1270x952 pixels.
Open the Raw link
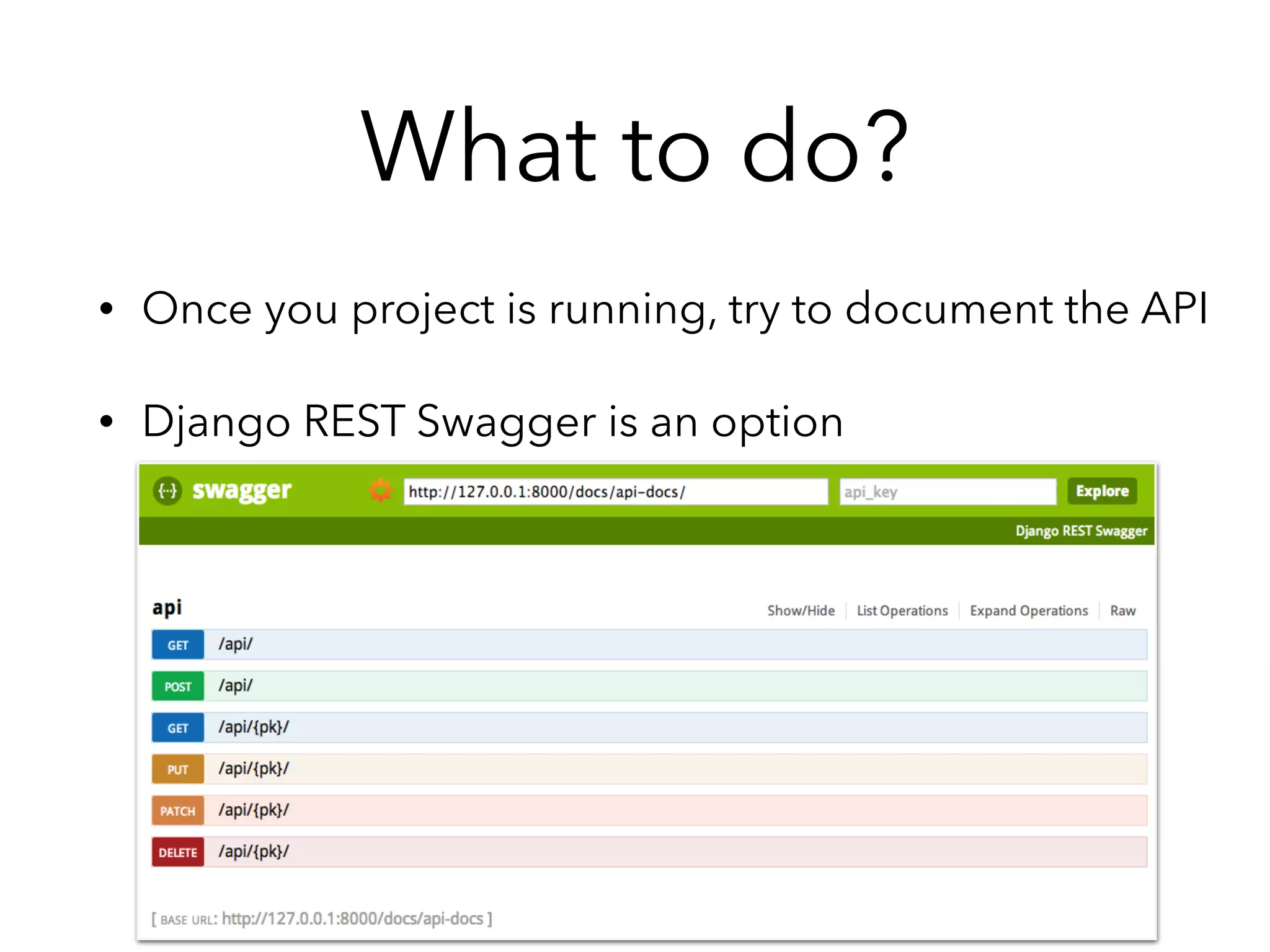tap(1122, 610)
